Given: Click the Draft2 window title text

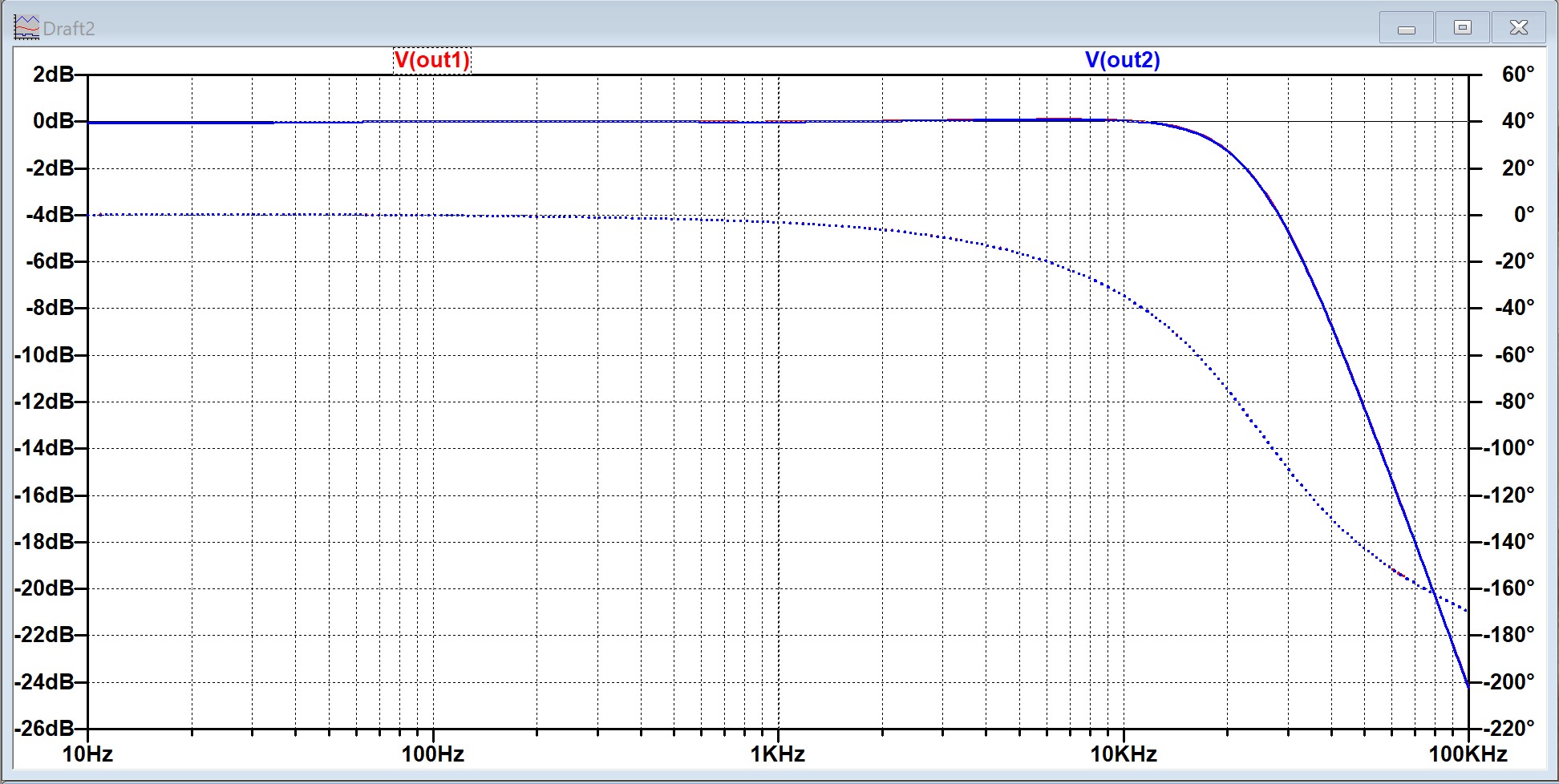Looking at the screenshot, I should click(x=69, y=29).
